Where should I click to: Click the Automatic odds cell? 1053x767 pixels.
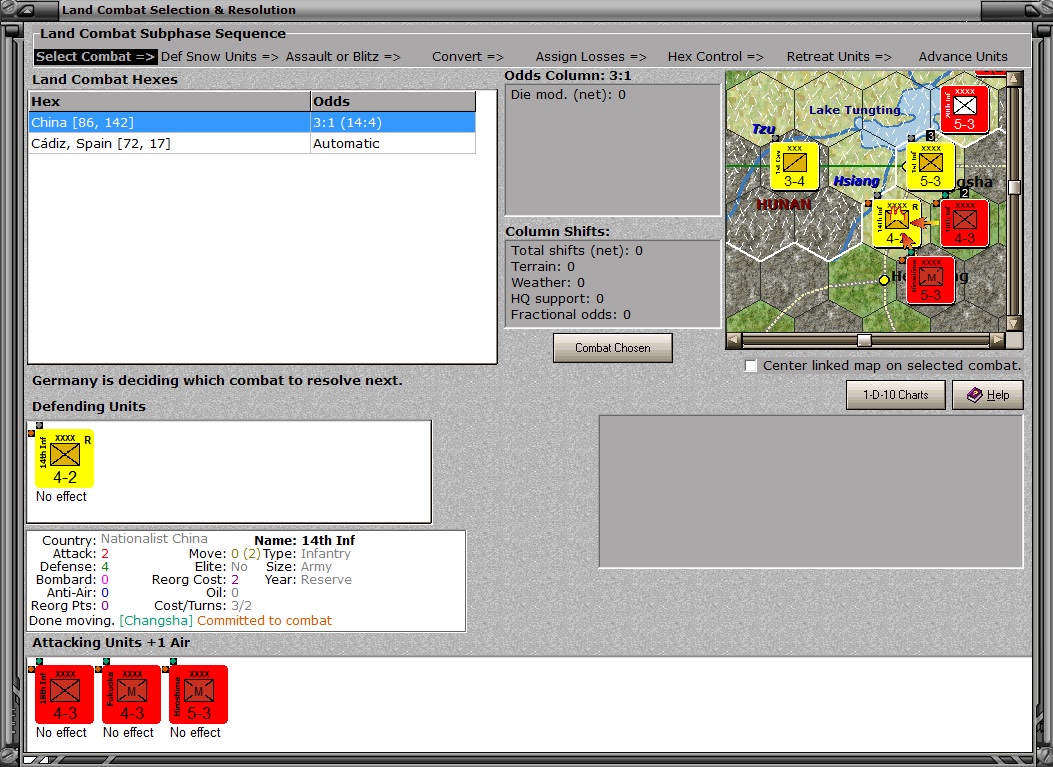(393, 143)
